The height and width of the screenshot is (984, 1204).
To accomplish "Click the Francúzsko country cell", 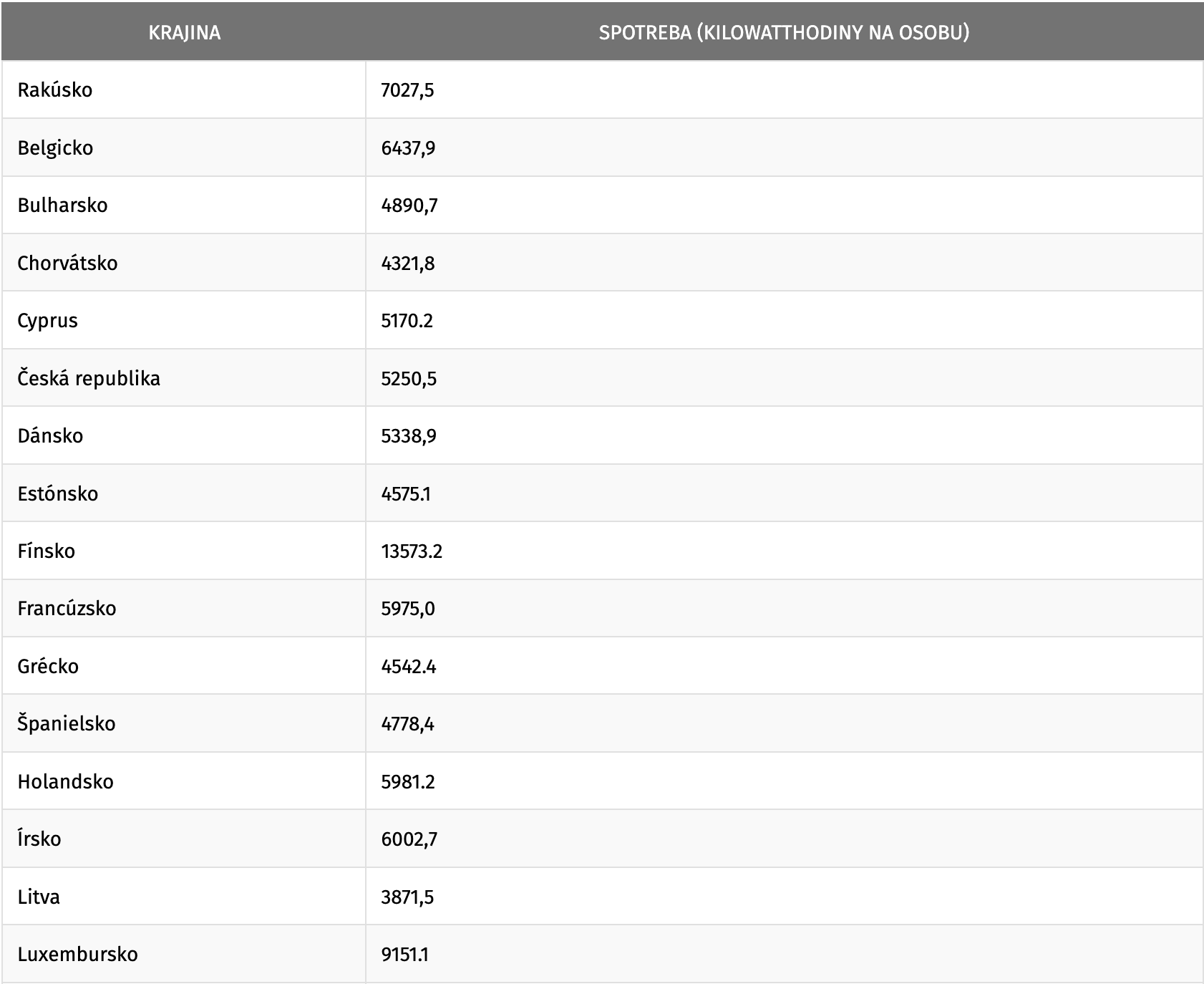I will click(67, 609).
